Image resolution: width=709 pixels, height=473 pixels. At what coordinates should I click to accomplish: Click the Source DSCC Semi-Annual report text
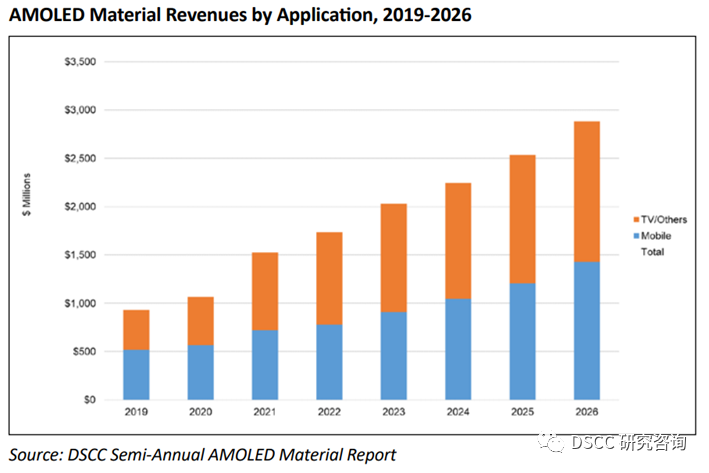(x=203, y=455)
